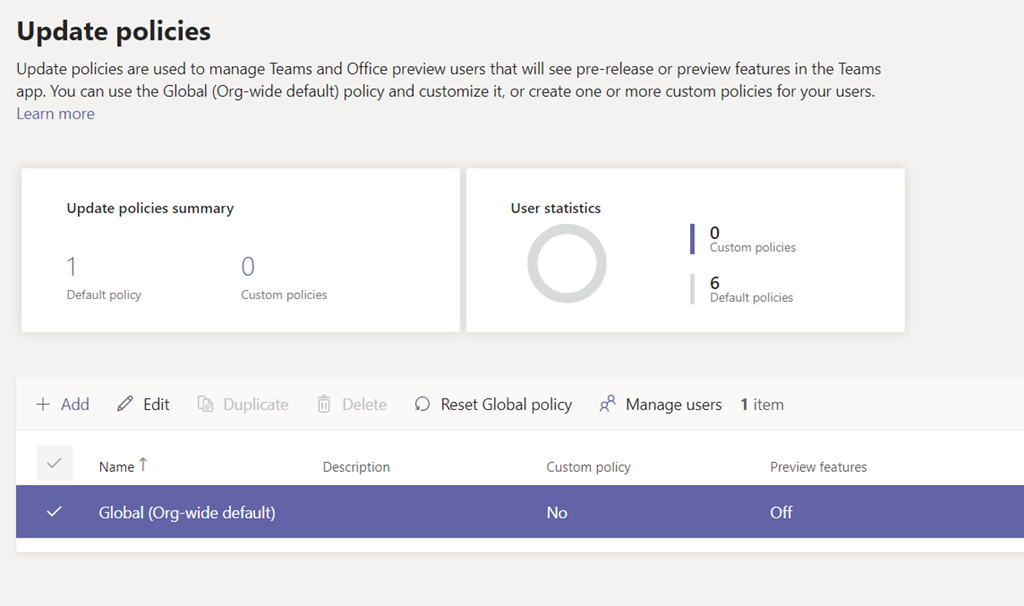The width and height of the screenshot is (1024, 606).
Task: Click the default policy count number
Action: tap(71, 267)
